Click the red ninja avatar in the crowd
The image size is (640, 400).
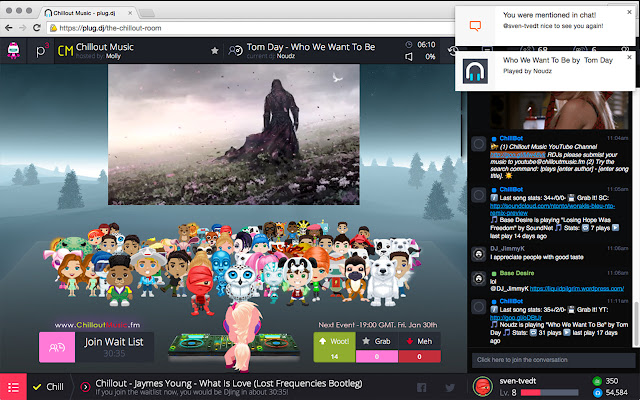click(x=200, y=290)
